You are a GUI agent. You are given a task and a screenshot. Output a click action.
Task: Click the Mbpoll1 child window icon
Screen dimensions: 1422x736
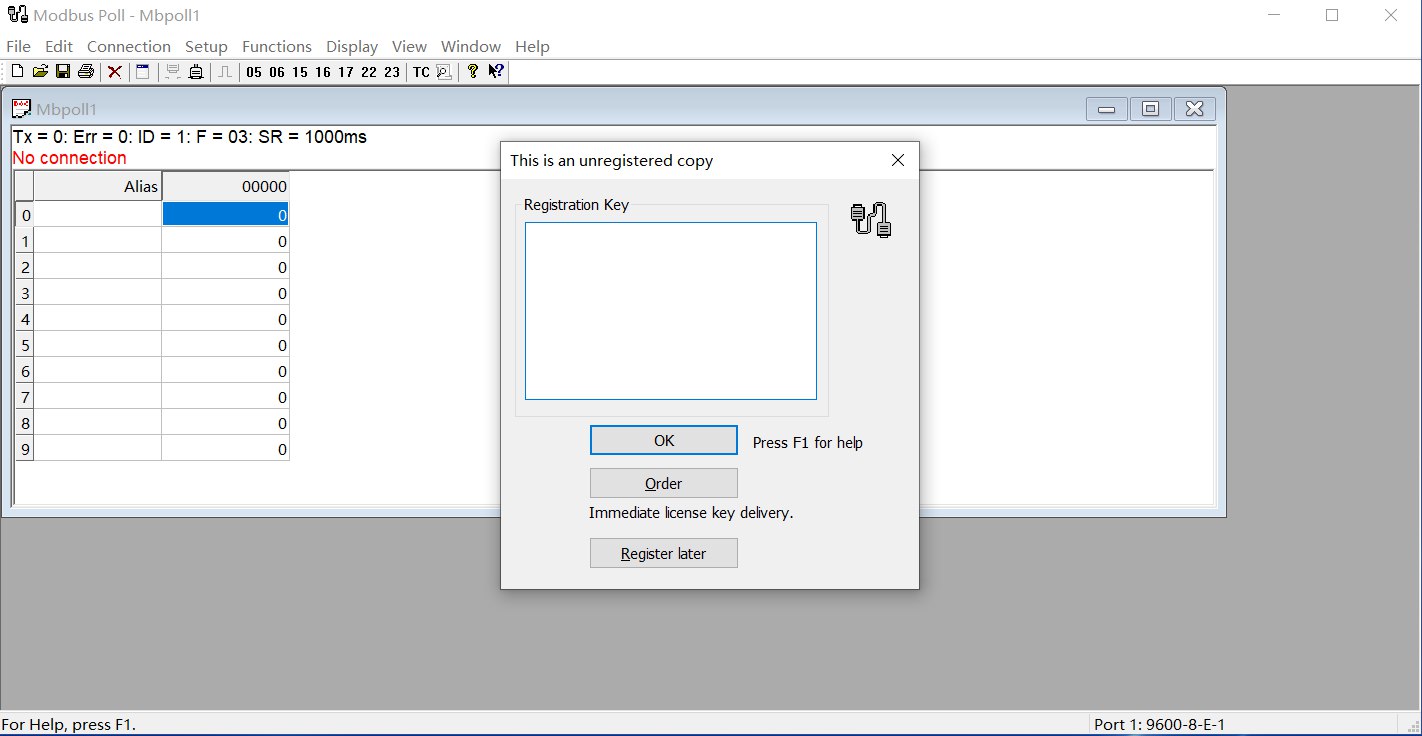pos(21,108)
